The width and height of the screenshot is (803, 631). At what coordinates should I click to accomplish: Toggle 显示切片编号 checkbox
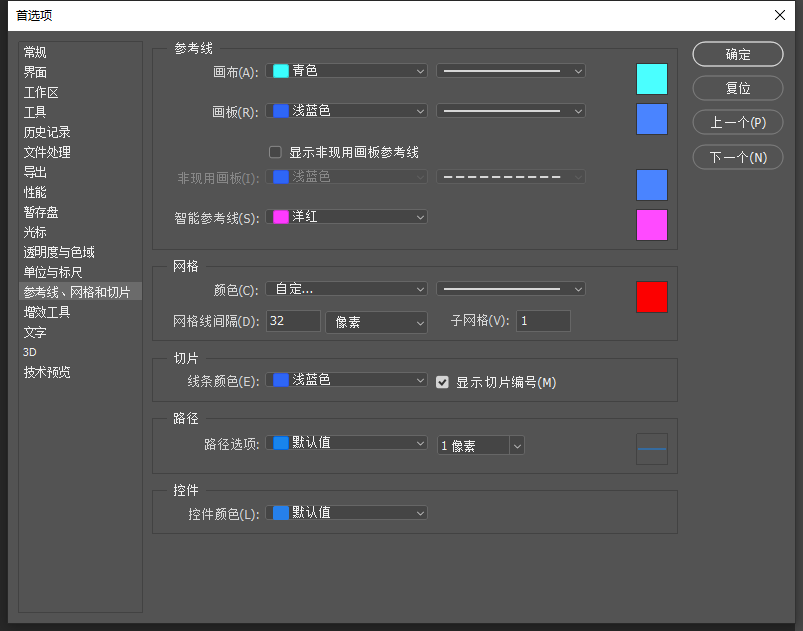(442, 382)
